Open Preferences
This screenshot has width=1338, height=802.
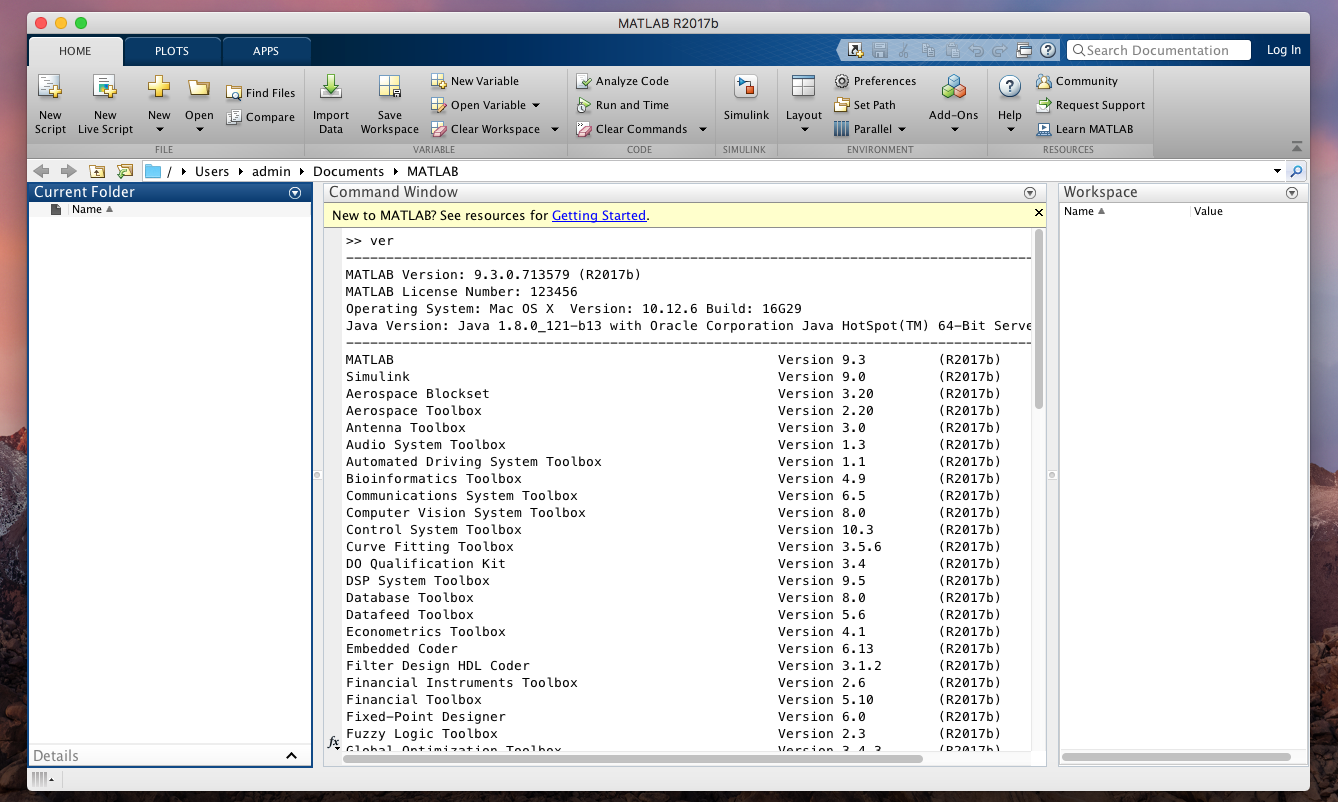tap(875, 81)
